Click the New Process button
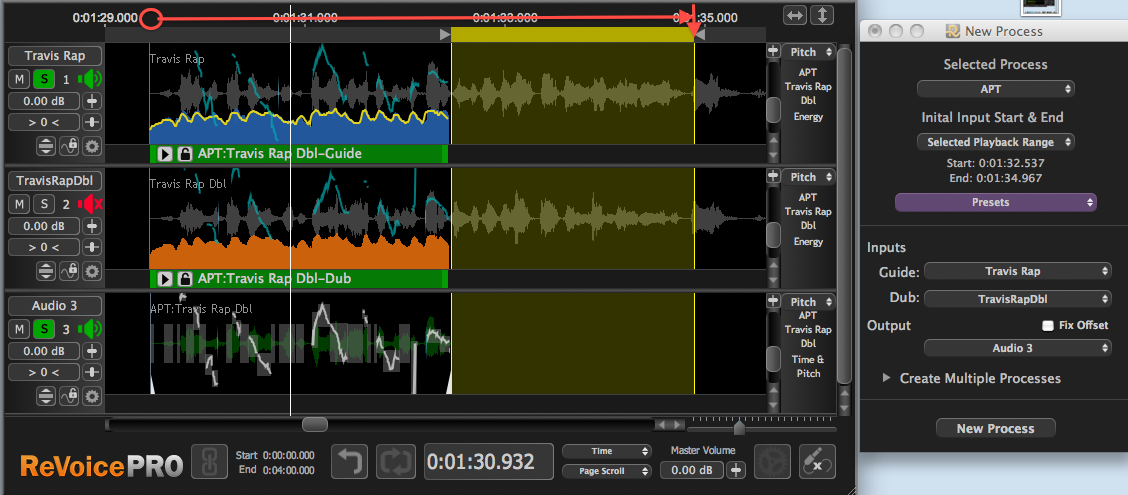Screen dimensions: 1128x495 click(995, 428)
